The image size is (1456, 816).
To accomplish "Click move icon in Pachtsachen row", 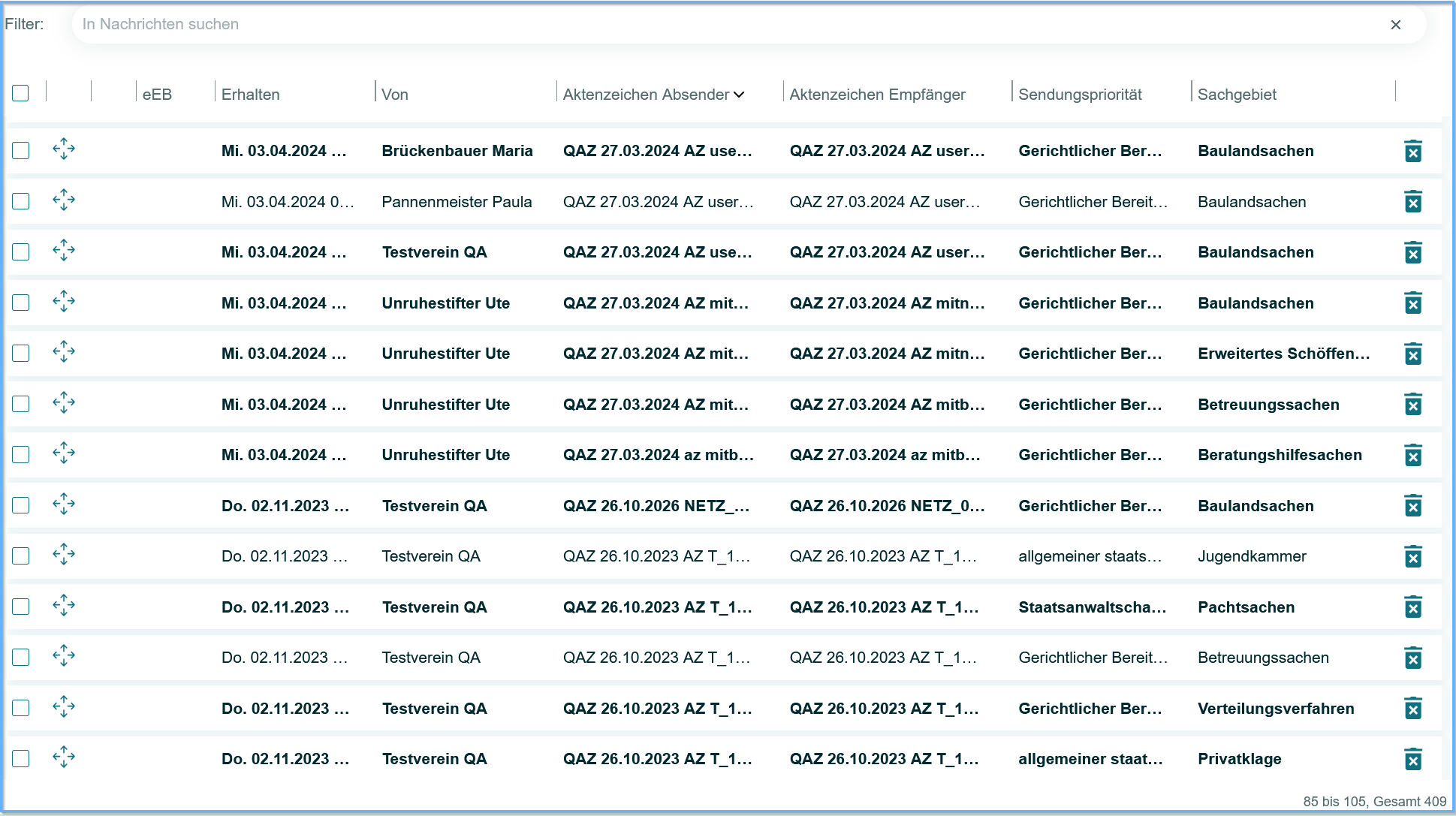I will click(x=64, y=606).
